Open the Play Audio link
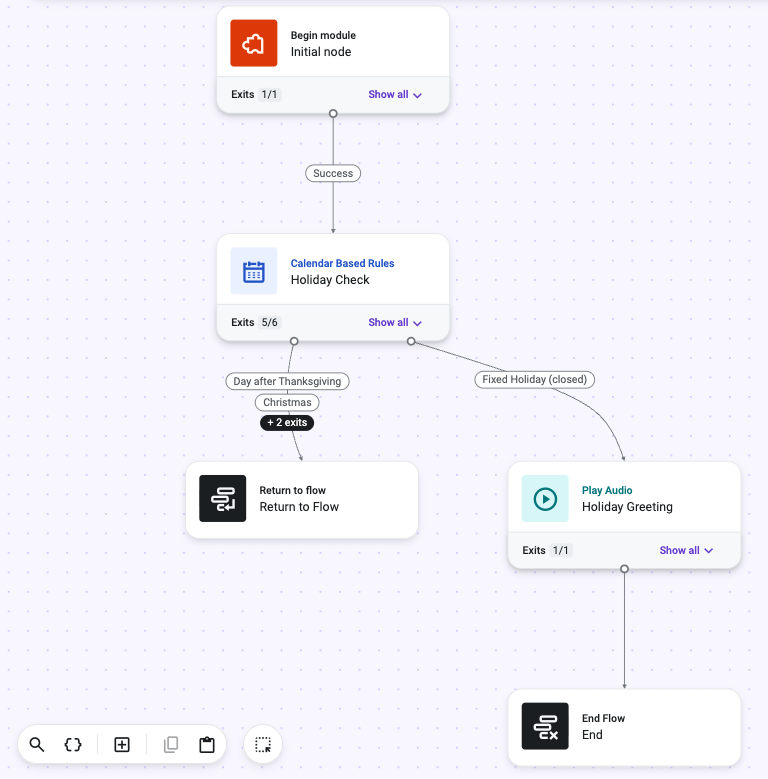This screenshot has width=768, height=779. (x=607, y=490)
